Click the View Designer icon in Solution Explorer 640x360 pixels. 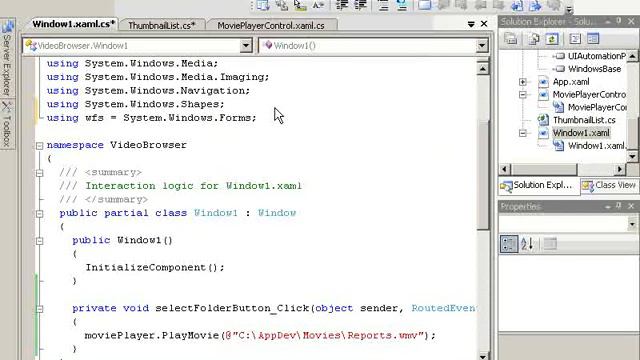tap(593, 39)
